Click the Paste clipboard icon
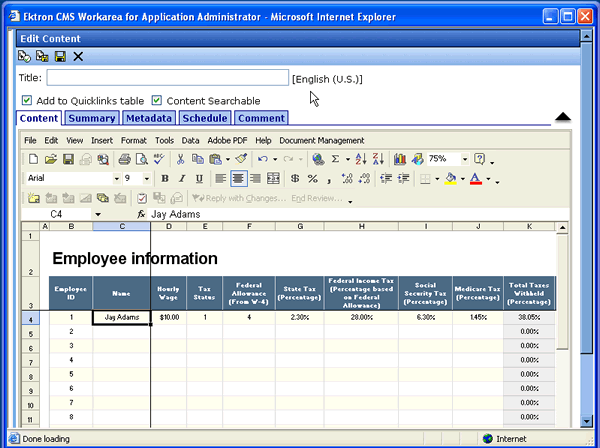The height and width of the screenshot is (448, 600). click(x=215, y=159)
